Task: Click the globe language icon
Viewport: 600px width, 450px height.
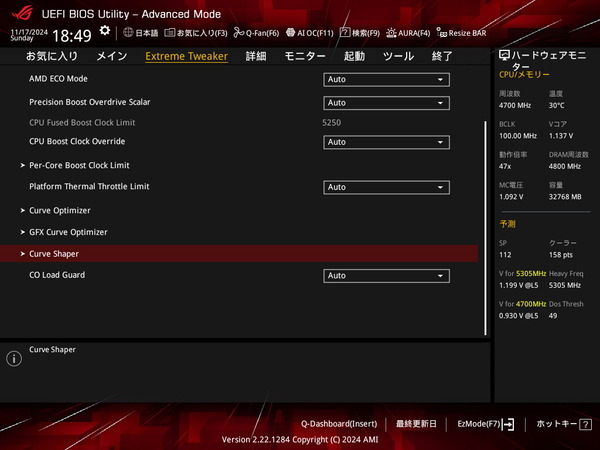Action: [x=128, y=33]
